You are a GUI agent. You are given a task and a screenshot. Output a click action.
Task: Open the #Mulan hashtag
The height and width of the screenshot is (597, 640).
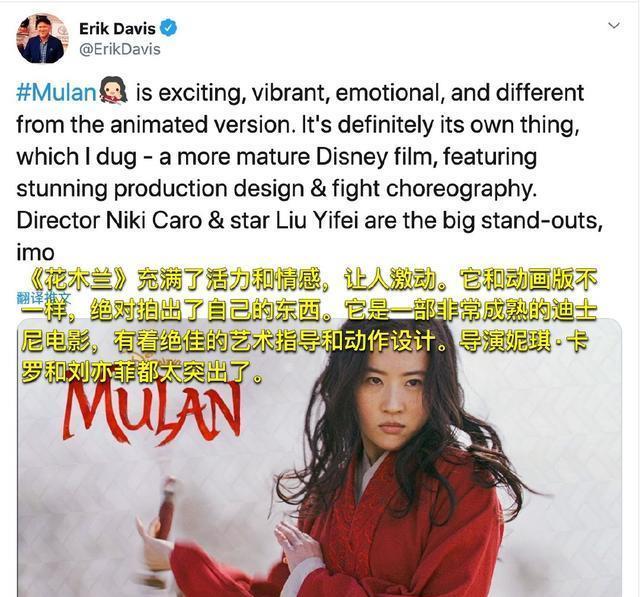(x=56, y=92)
